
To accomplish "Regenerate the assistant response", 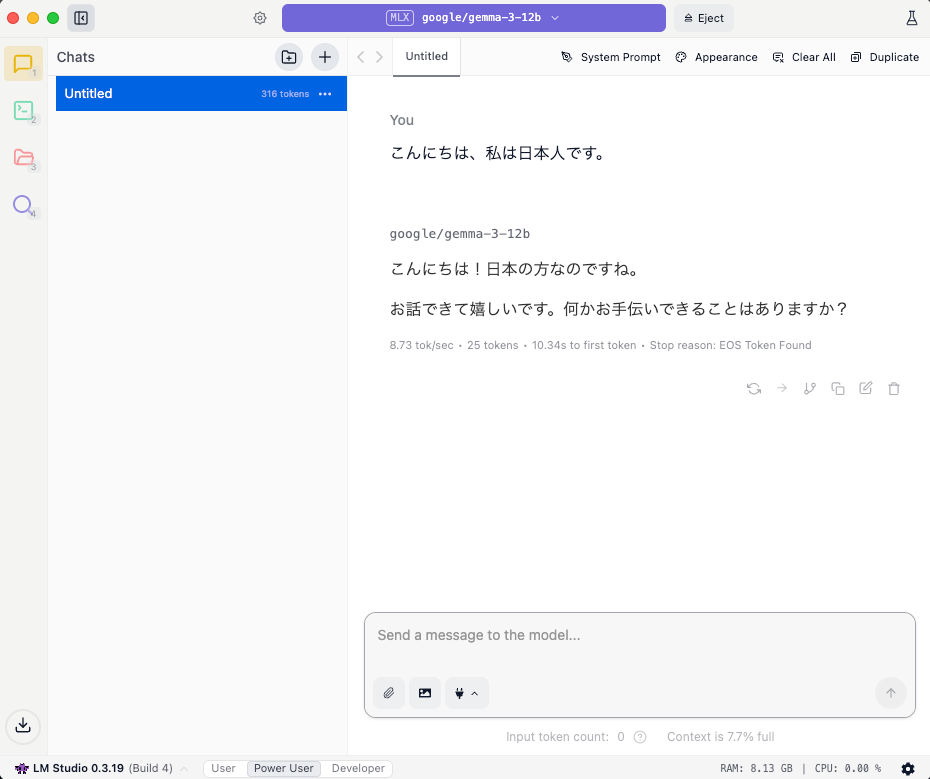I will pyautogui.click(x=753, y=388).
